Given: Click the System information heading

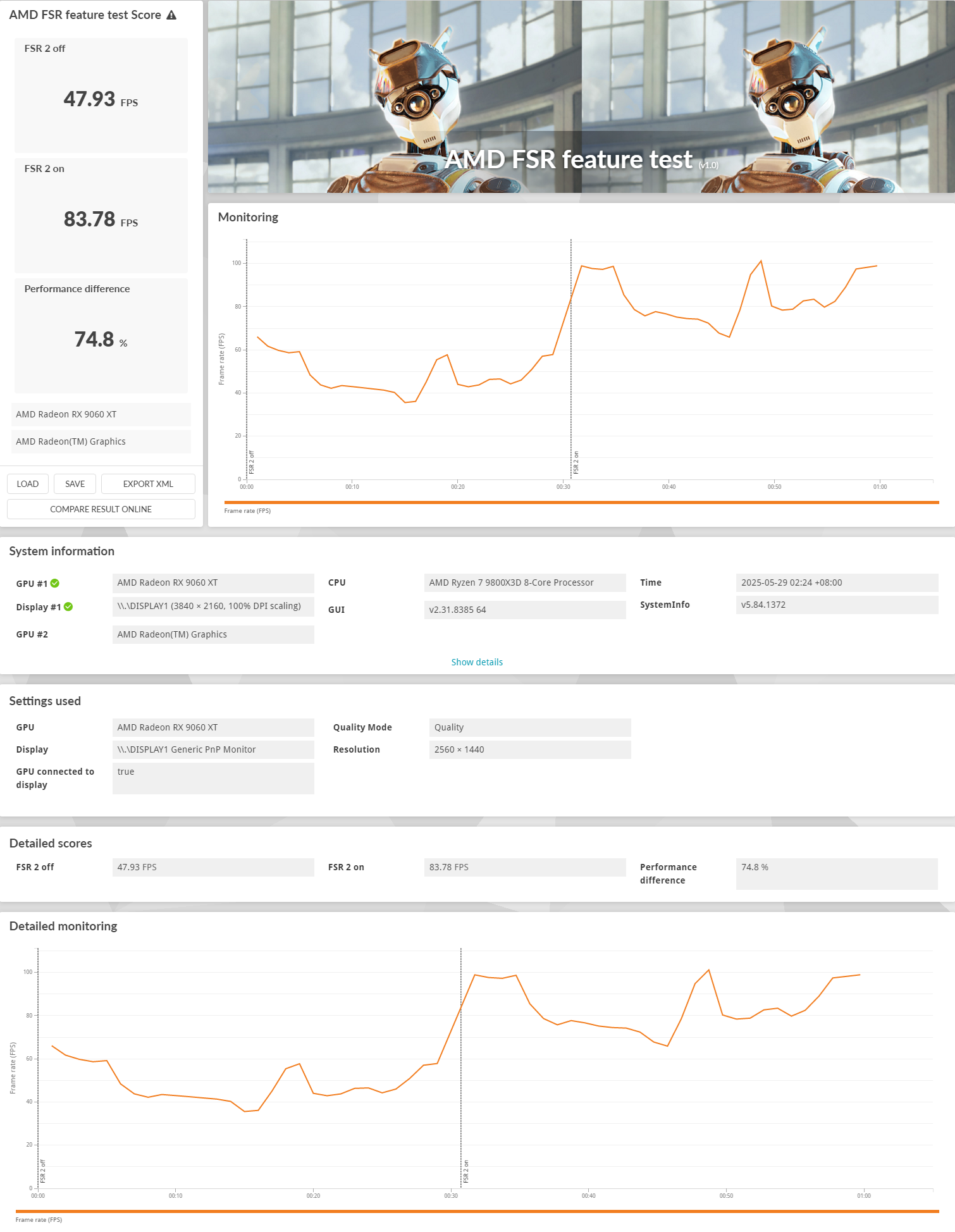Looking at the screenshot, I should tap(62, 551).
